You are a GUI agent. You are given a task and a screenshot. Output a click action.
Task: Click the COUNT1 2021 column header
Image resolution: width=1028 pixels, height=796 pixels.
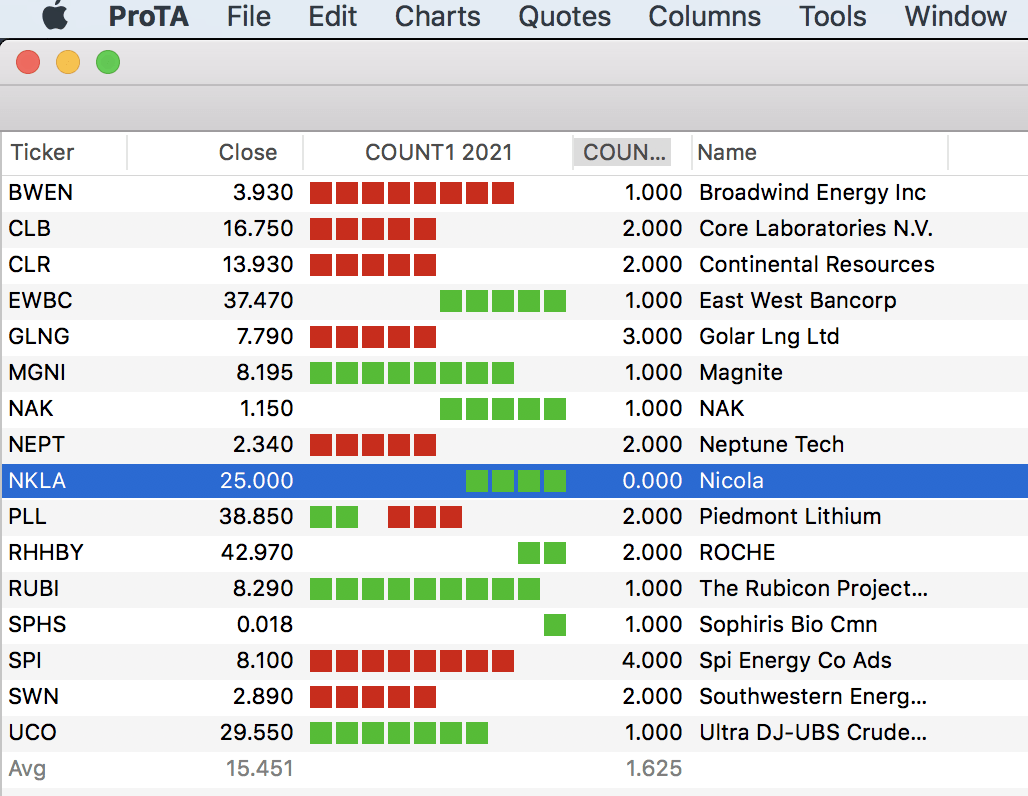(x=438, y=153)
